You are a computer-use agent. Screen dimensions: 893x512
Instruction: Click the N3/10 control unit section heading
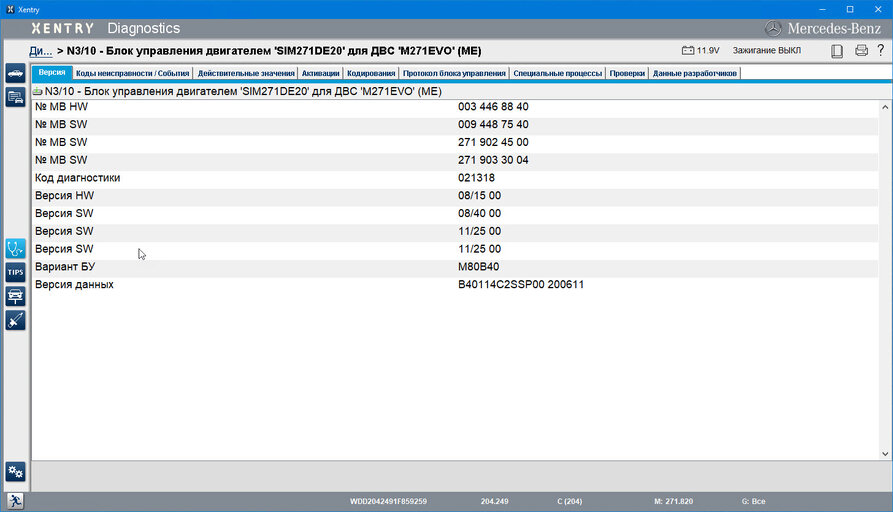243,91
